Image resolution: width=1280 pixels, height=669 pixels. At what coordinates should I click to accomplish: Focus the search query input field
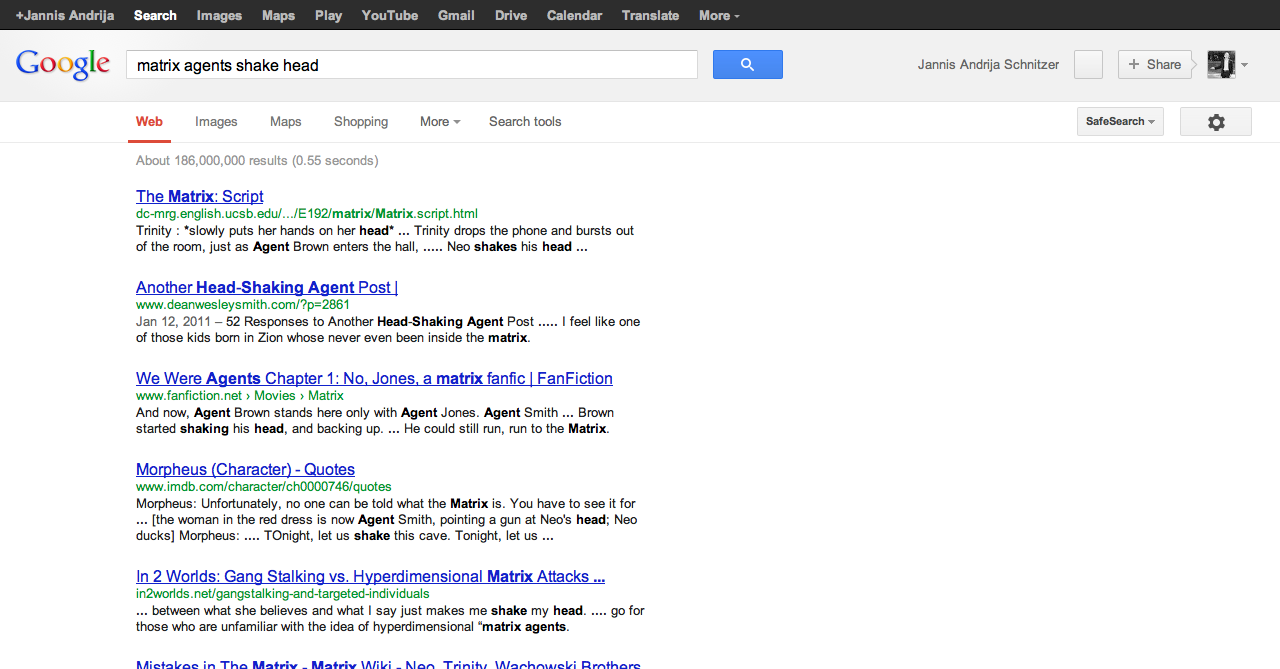point(411,65)
